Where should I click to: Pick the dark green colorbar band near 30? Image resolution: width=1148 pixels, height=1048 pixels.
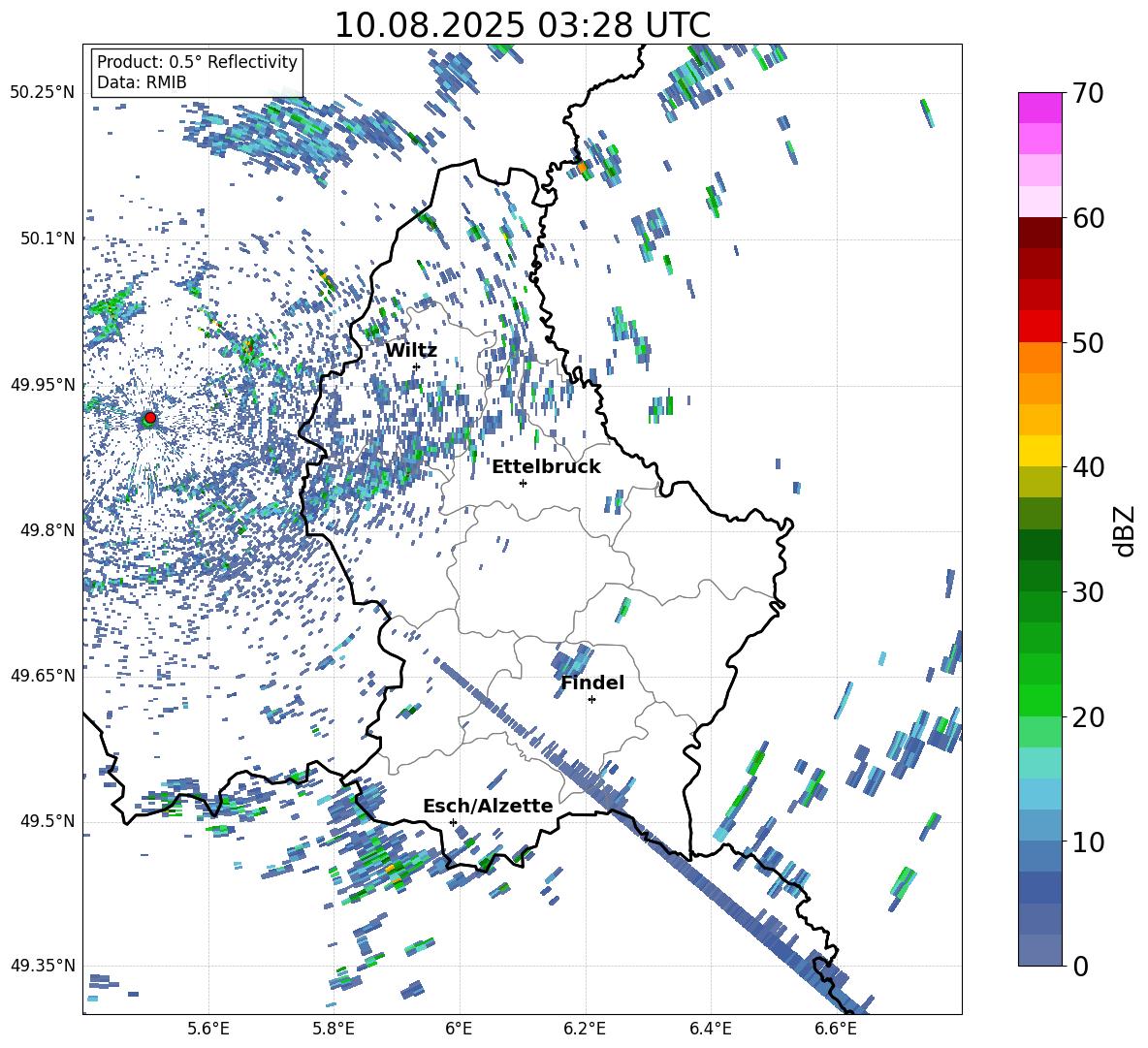click(x=1039, y=576)
